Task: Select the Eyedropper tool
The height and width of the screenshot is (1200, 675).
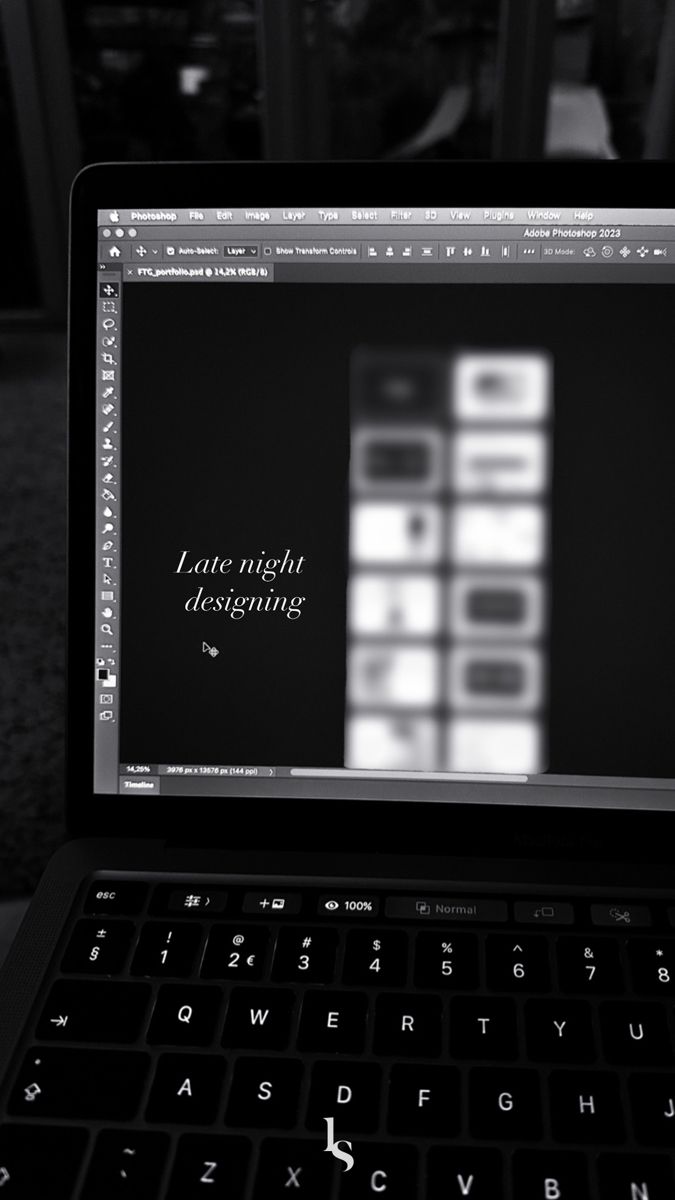Action: point(109,393)
